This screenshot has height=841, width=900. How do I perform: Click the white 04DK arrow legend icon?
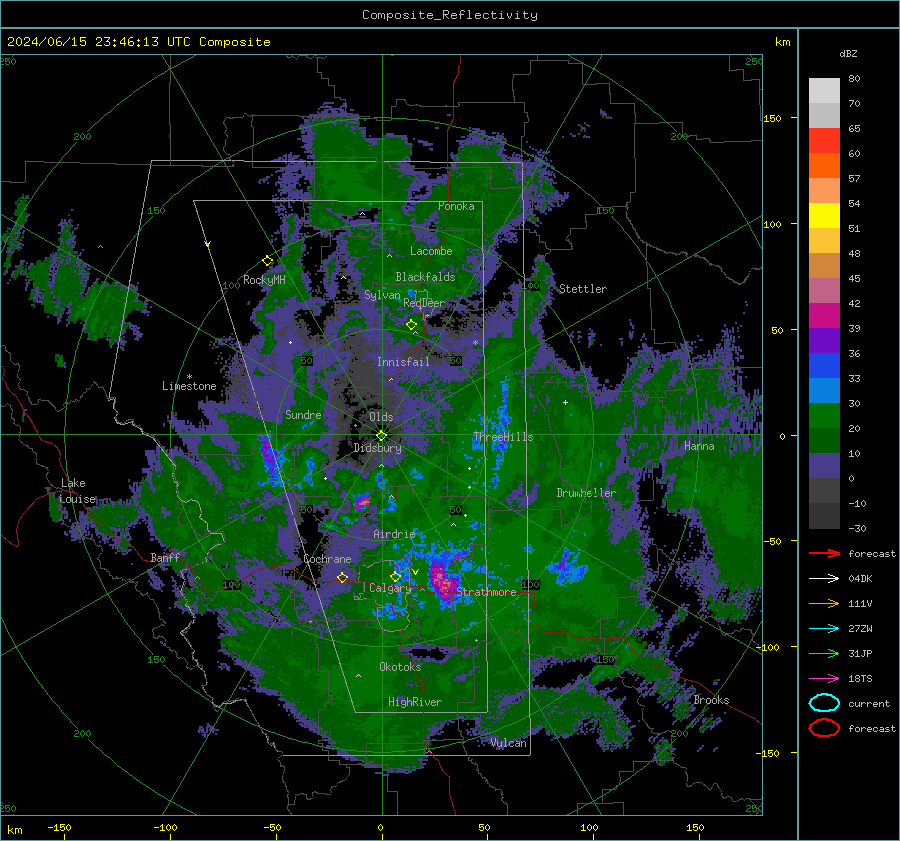[824, 578]
